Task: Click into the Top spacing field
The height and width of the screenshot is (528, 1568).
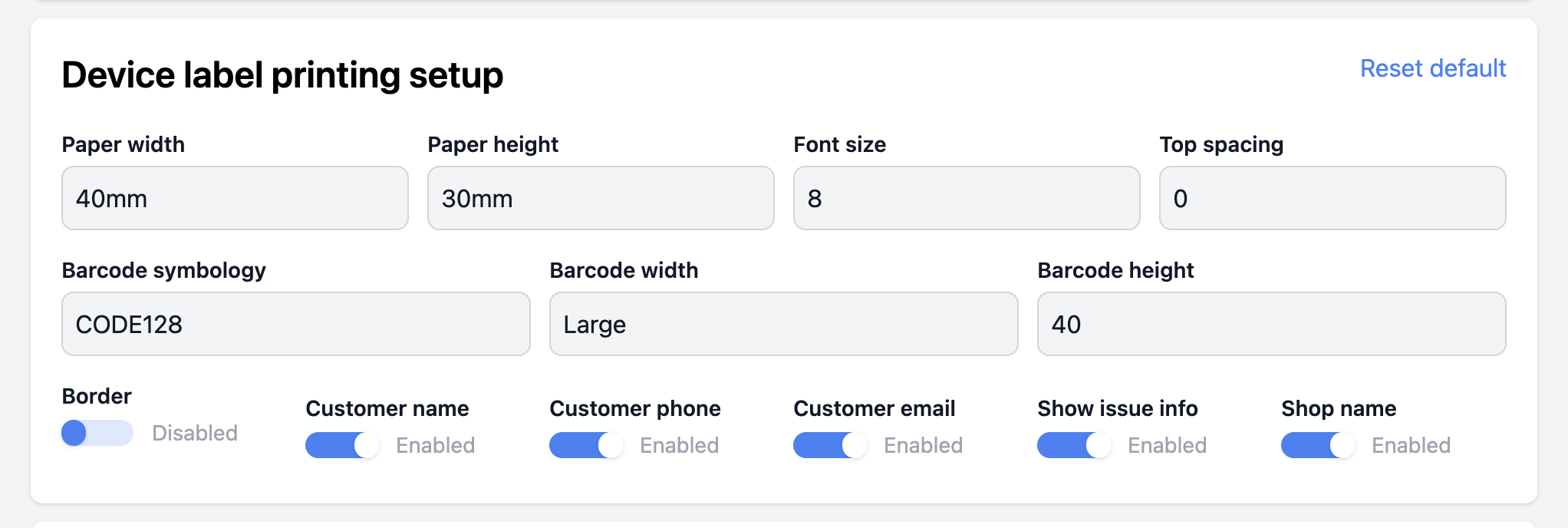Action: coord(1332,198)
